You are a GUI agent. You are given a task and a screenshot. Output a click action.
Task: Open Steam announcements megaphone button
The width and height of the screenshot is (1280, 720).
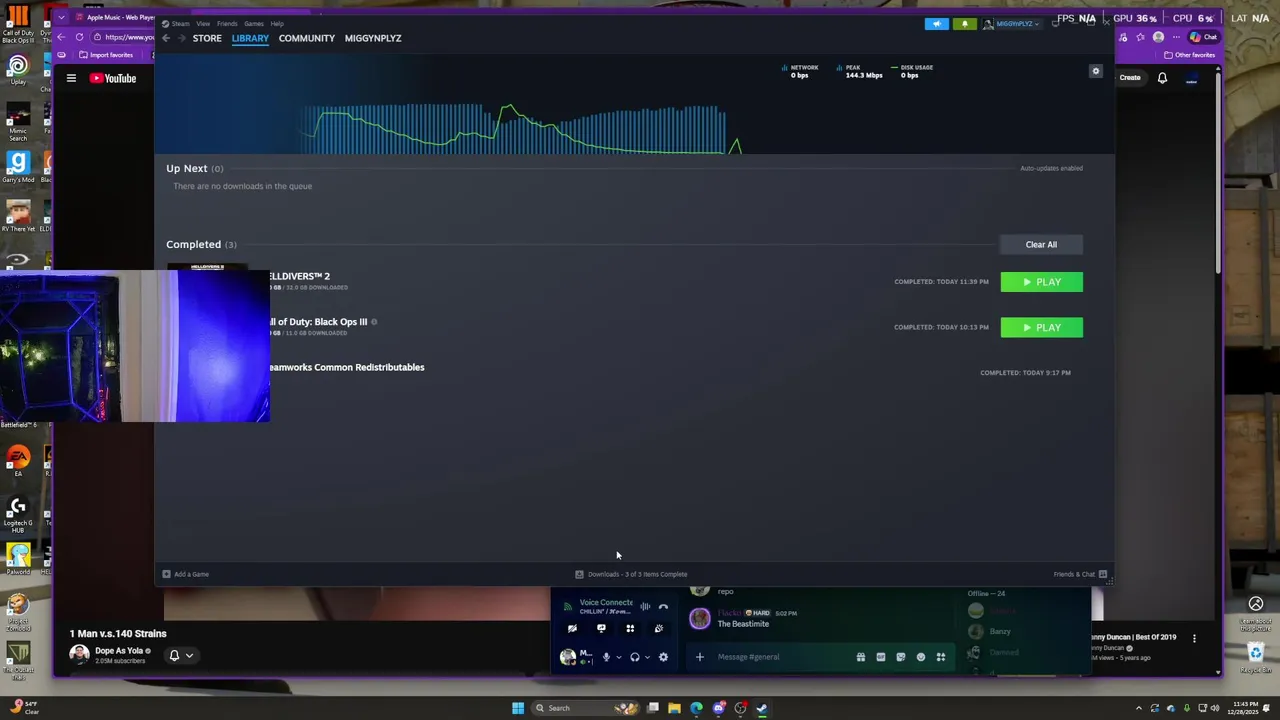936,24
